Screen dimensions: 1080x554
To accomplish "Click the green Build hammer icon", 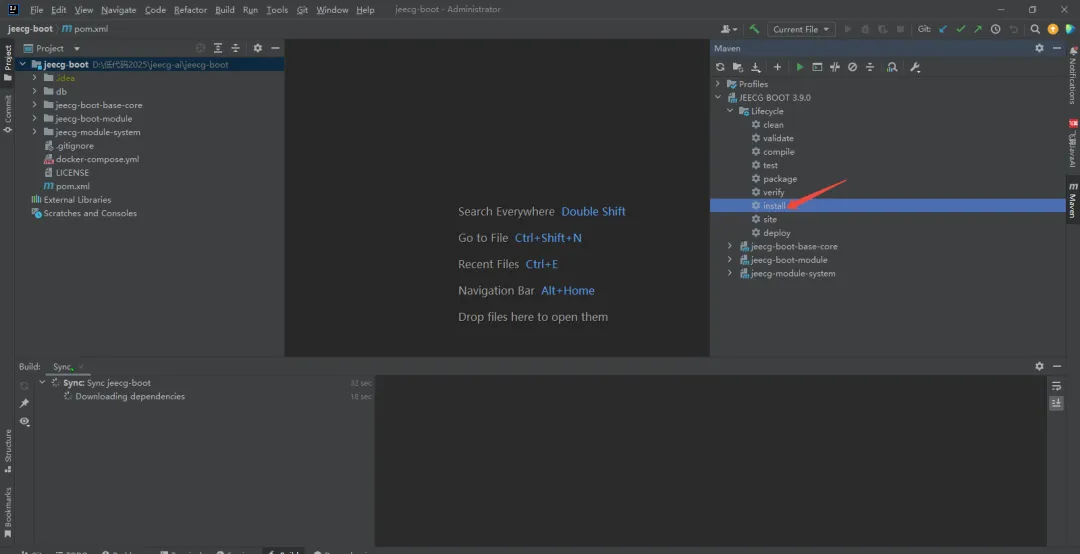I will click(754, 29).
